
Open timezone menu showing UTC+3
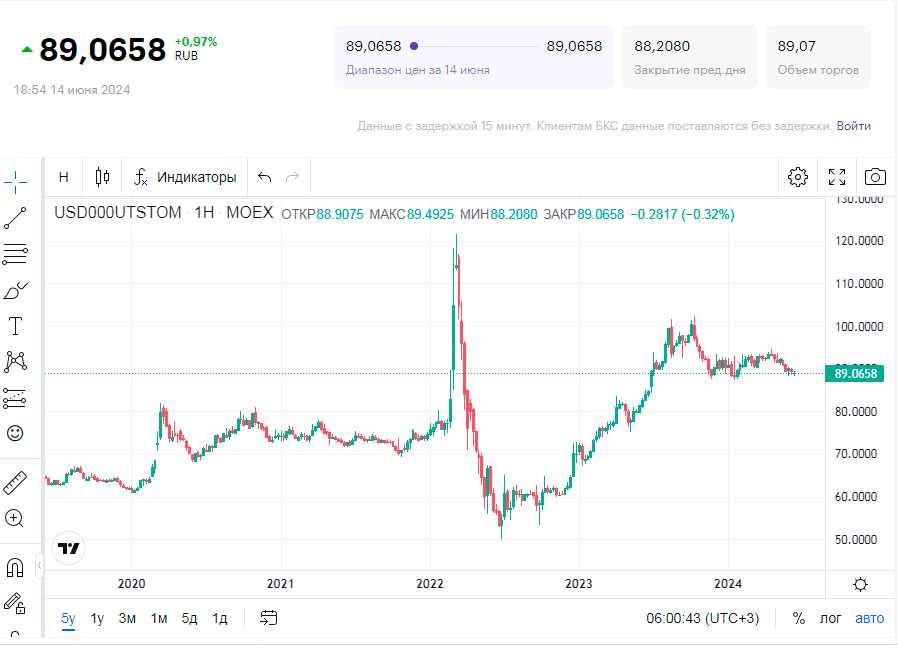click(702, 618)
